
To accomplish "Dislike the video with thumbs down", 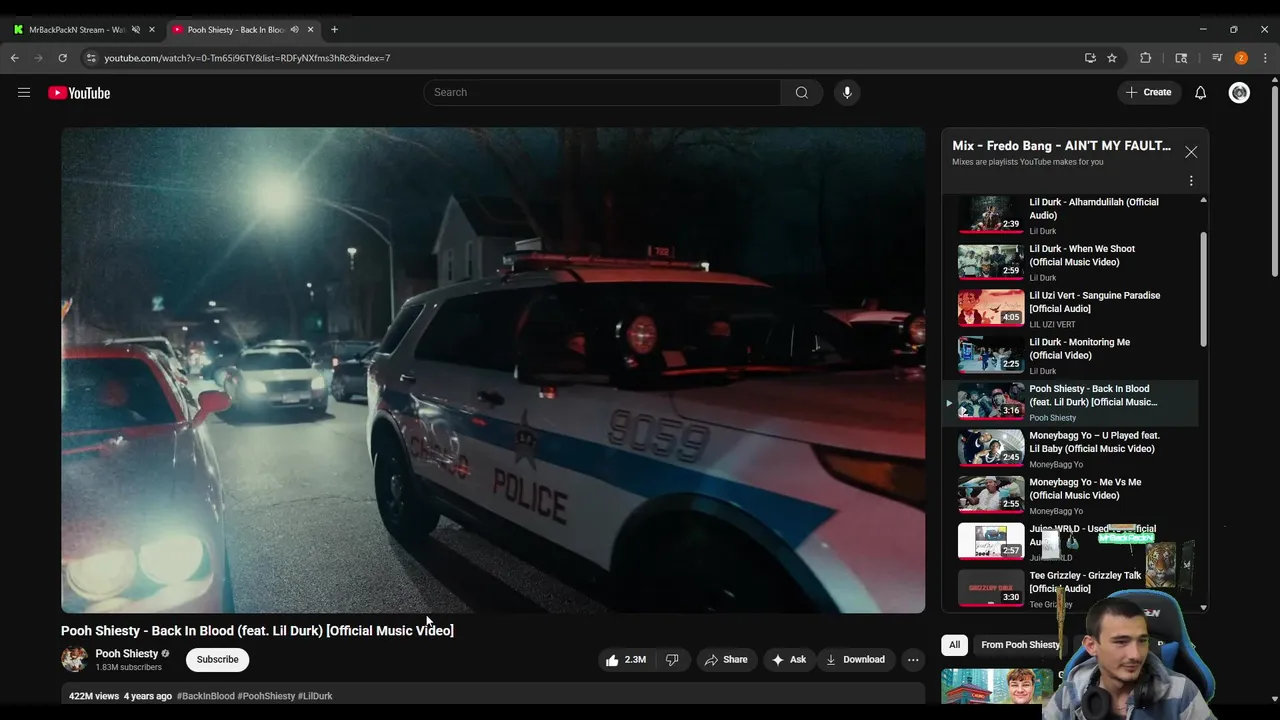I will (x=672, y=660).
